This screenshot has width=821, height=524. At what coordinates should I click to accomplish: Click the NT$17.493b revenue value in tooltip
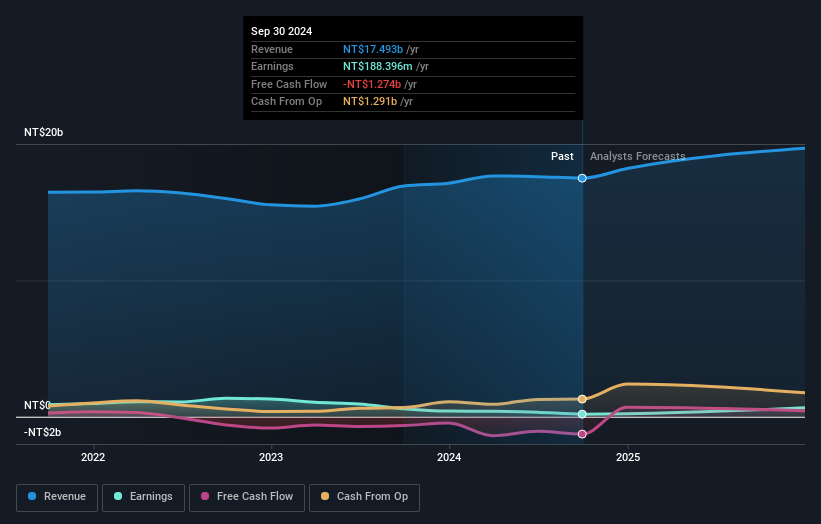[x=373, y=49]
